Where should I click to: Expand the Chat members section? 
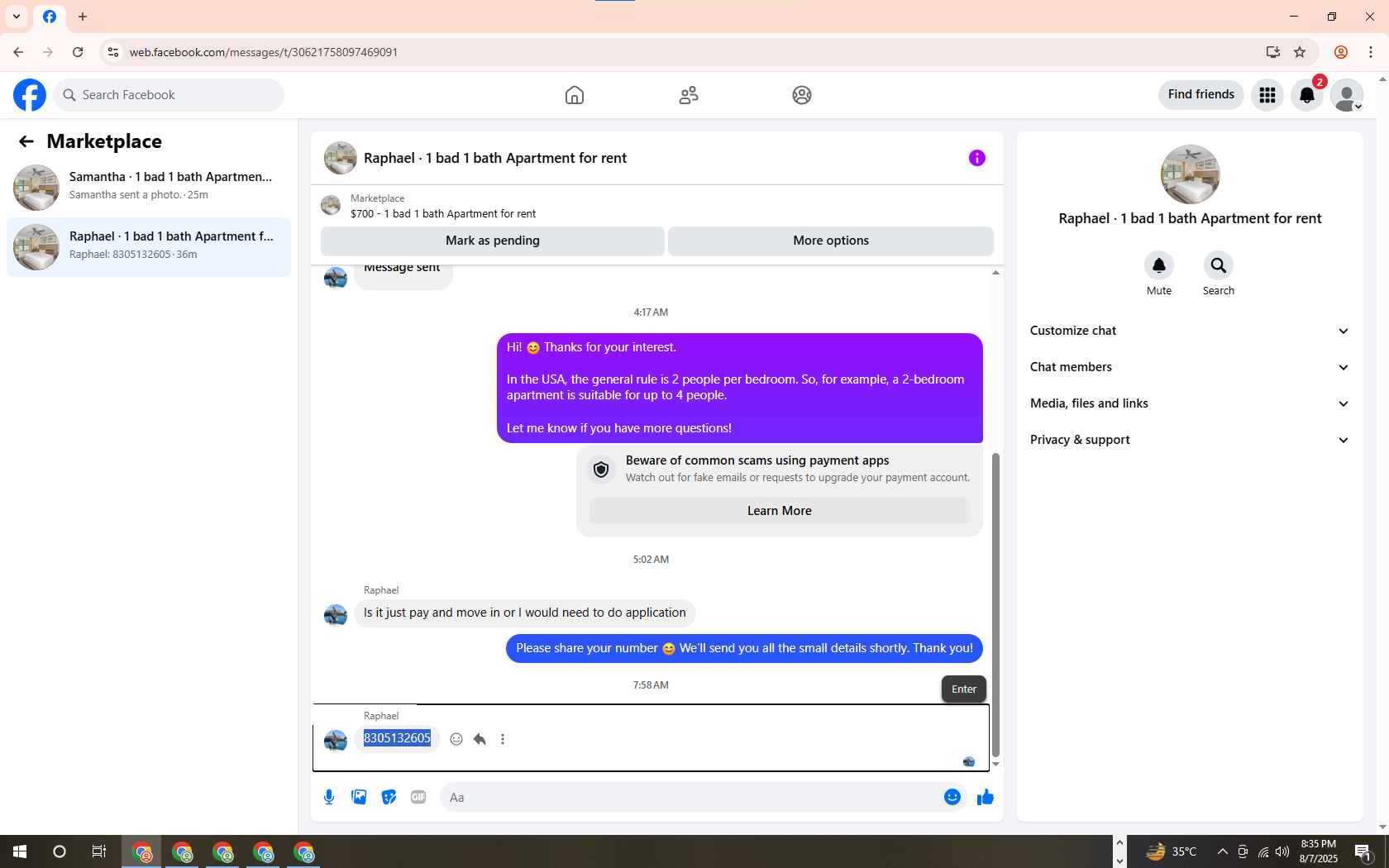(1191, 367)
